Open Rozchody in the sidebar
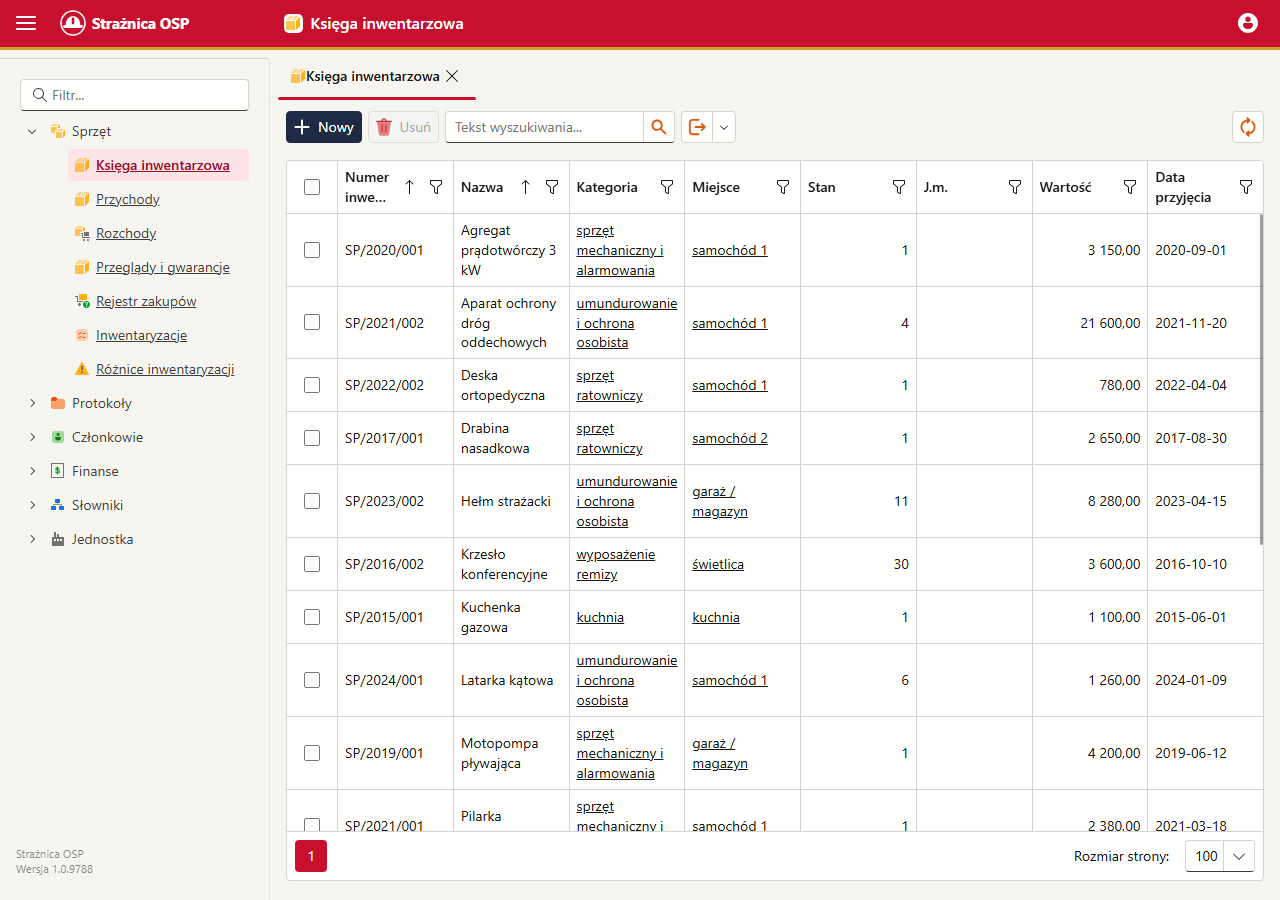The image size is (1280, 900). pos(126,233)
